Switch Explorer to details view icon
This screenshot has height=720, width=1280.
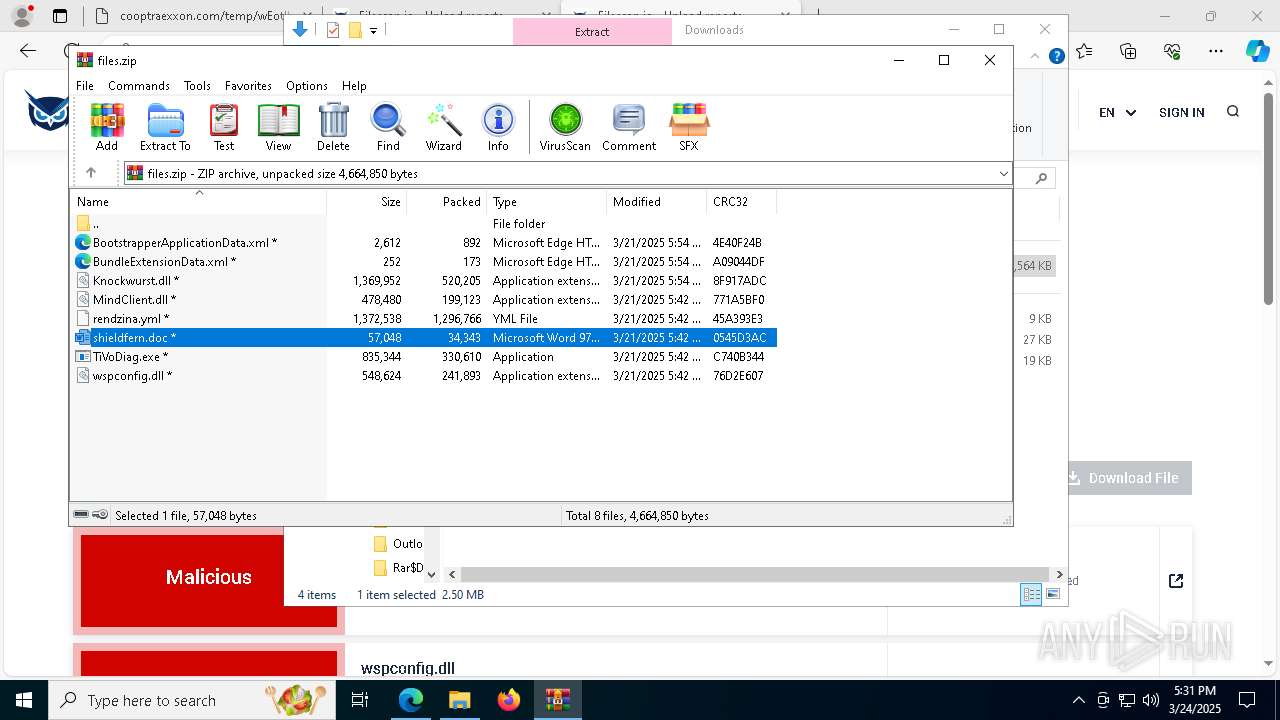(x=1031, y=595)
